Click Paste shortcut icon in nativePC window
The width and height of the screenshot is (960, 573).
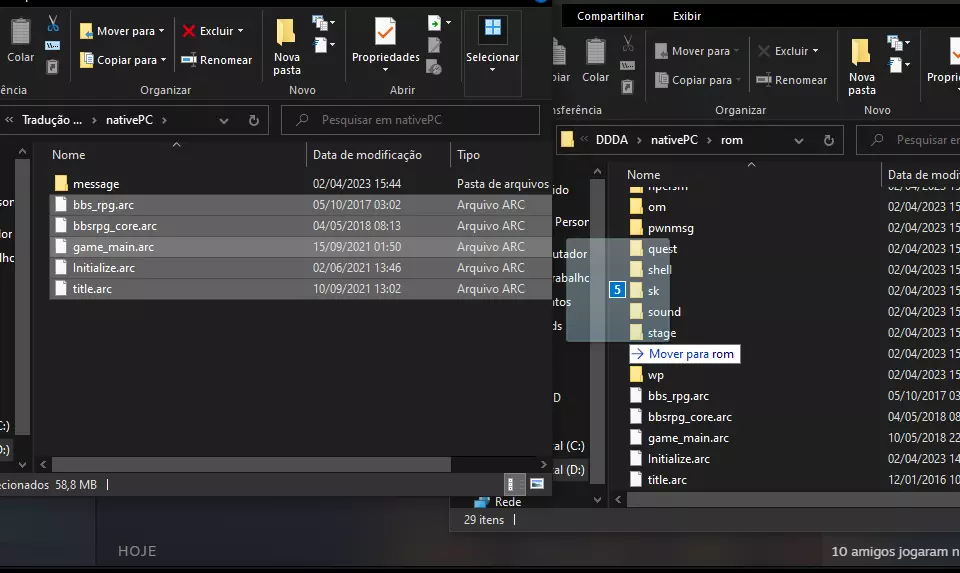pos(53,66)
